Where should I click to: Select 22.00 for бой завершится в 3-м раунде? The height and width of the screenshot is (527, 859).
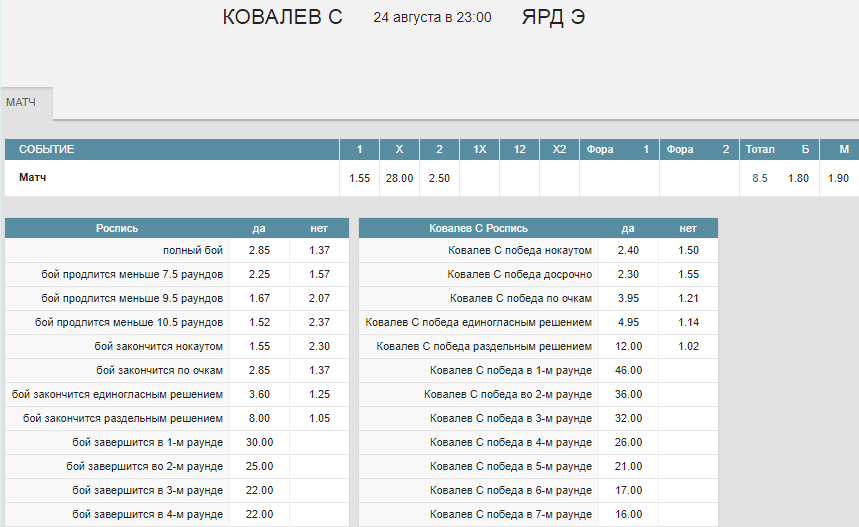(259, 490)
